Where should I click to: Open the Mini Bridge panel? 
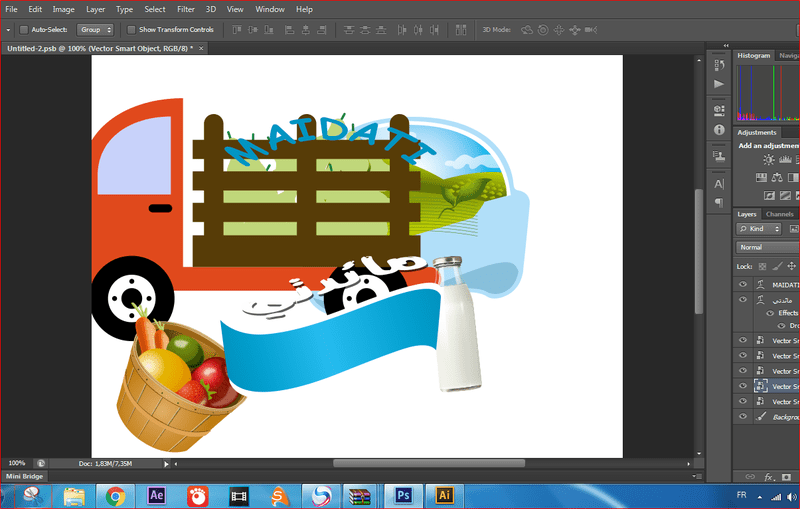[25, 476]
